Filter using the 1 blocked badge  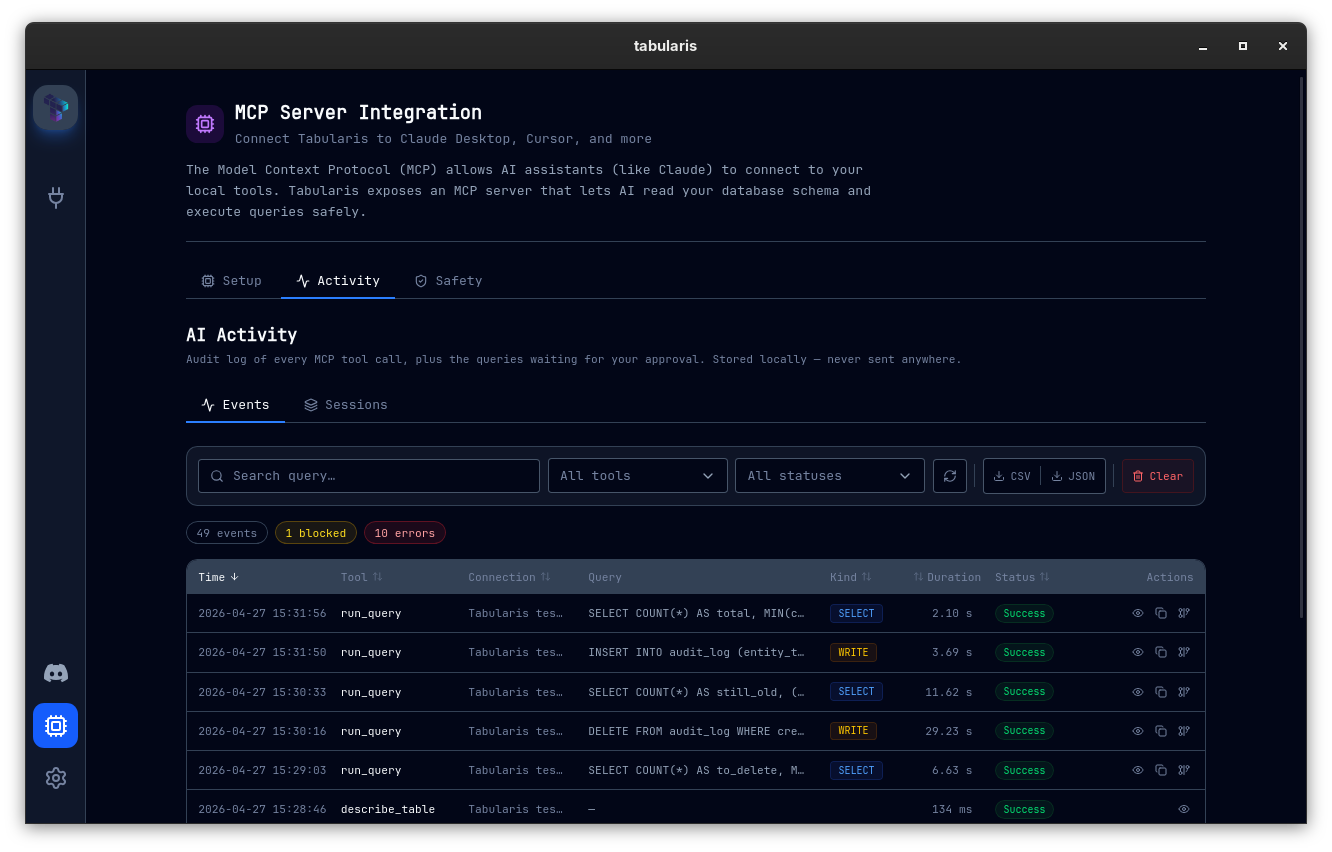[x=315, y=532]
